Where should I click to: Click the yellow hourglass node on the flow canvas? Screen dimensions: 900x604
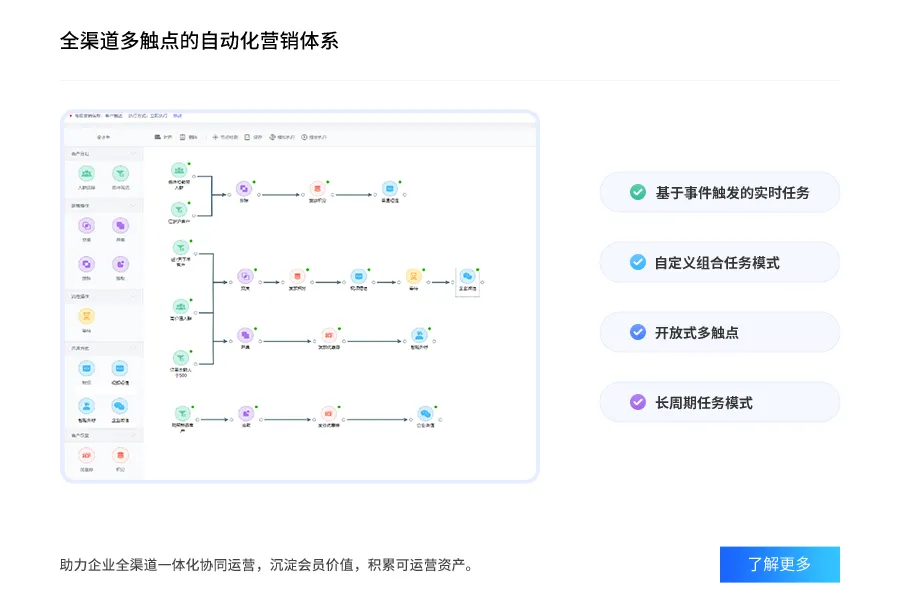point(413,276)
